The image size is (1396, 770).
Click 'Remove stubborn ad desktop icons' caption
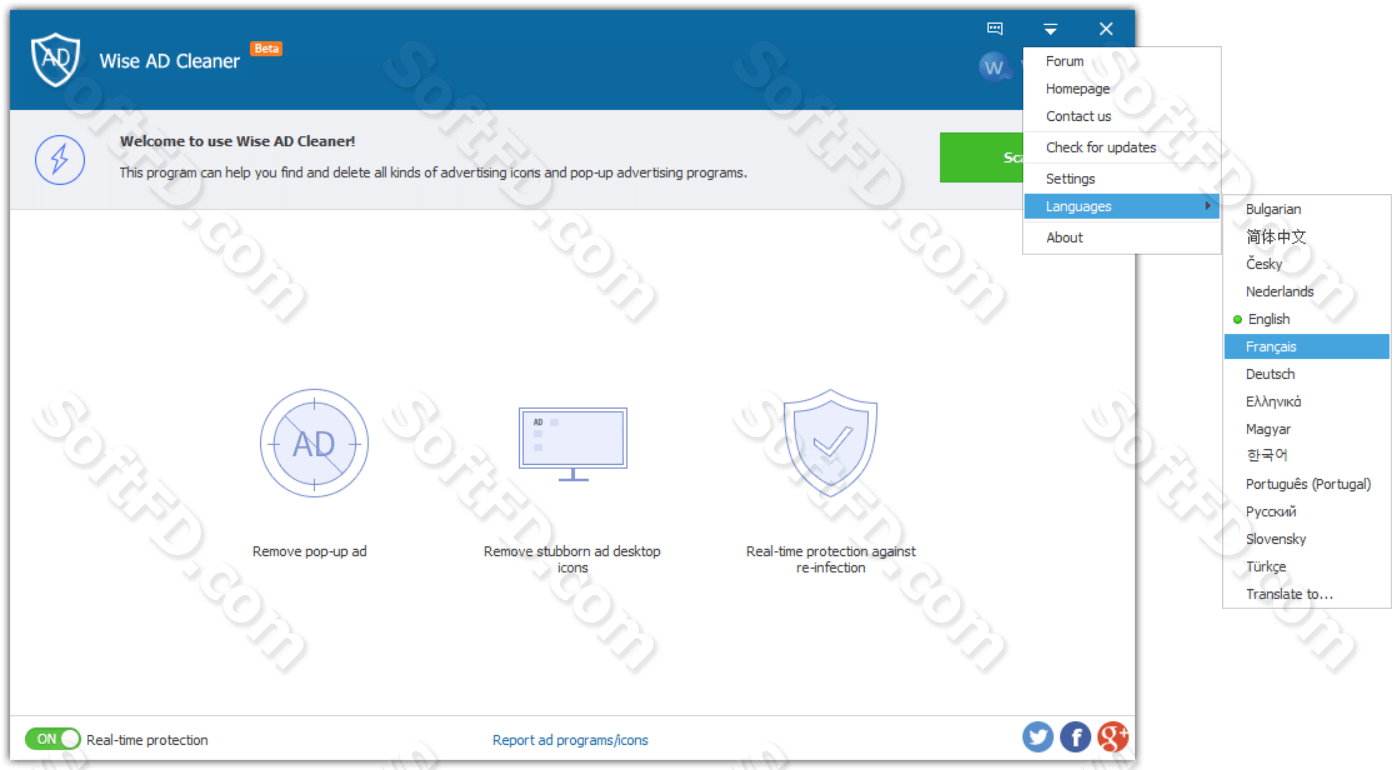tap(572, 559)
